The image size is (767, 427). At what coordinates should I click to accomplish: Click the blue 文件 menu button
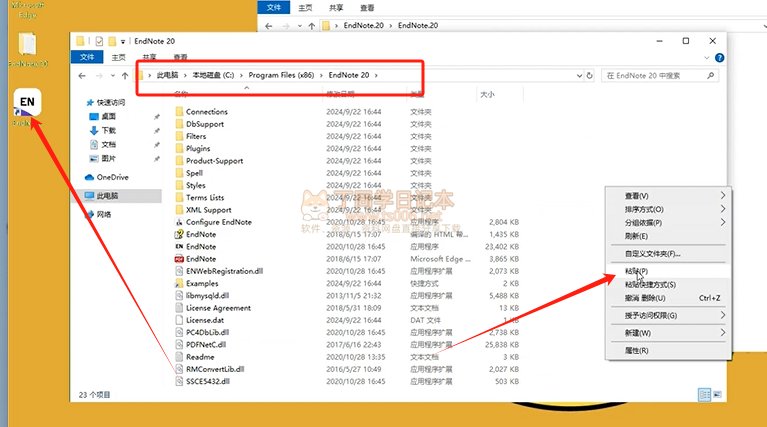[x=87, y=57]
